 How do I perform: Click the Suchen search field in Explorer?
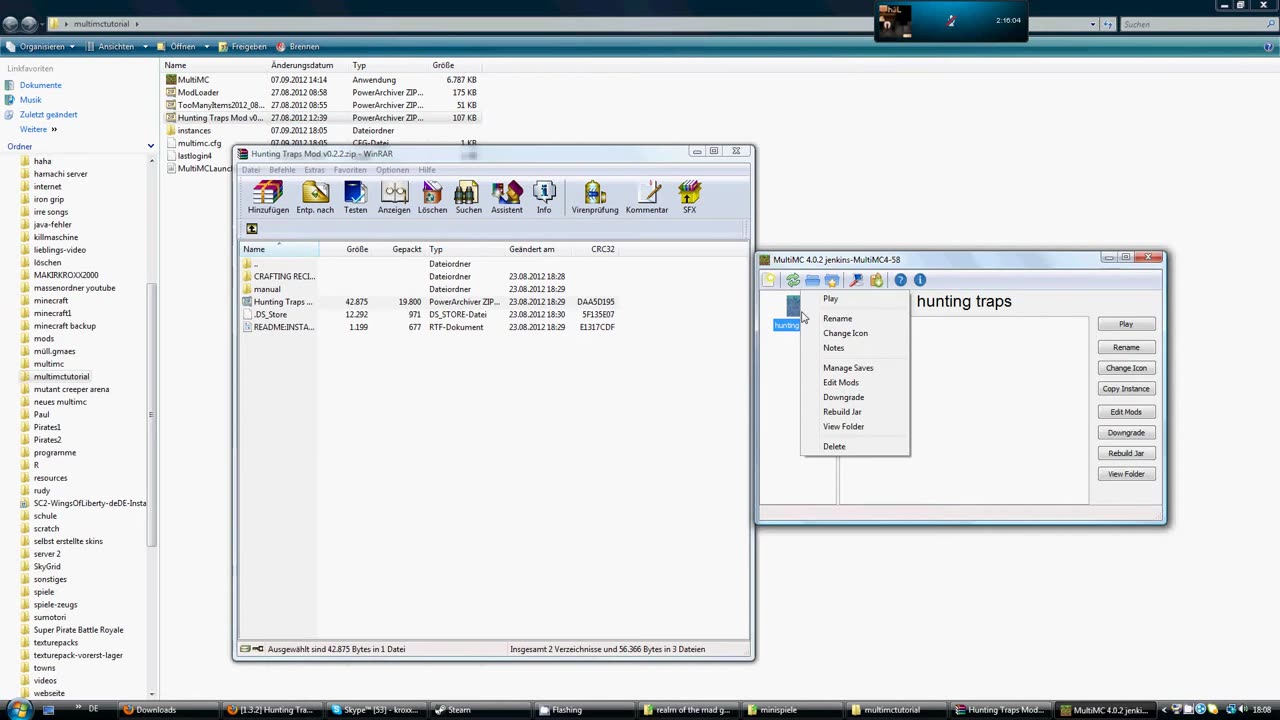[x=1190, y=24]
